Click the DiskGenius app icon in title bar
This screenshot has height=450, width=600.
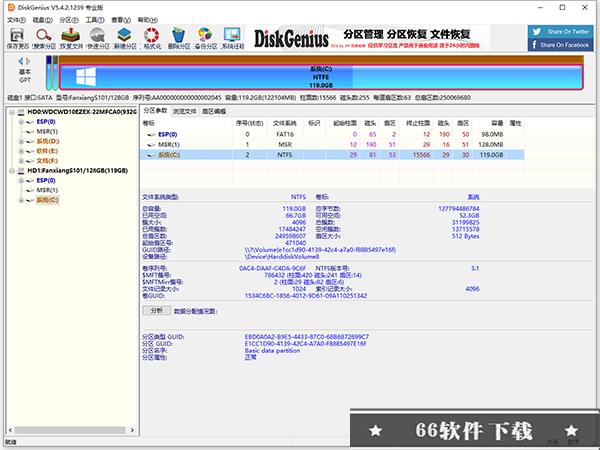tap(11, 7)
